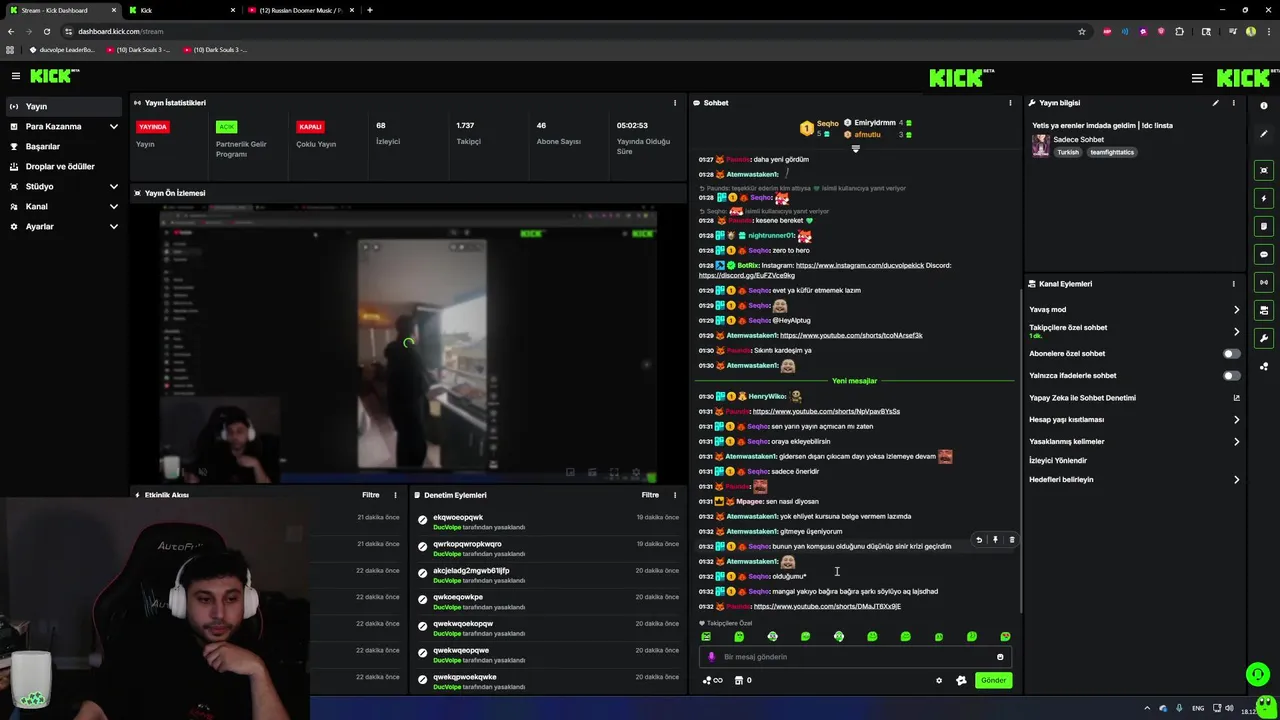The image size is (1280, 720).
Task: Click the chat panel scrollbar
Action: pos(1020,450)
